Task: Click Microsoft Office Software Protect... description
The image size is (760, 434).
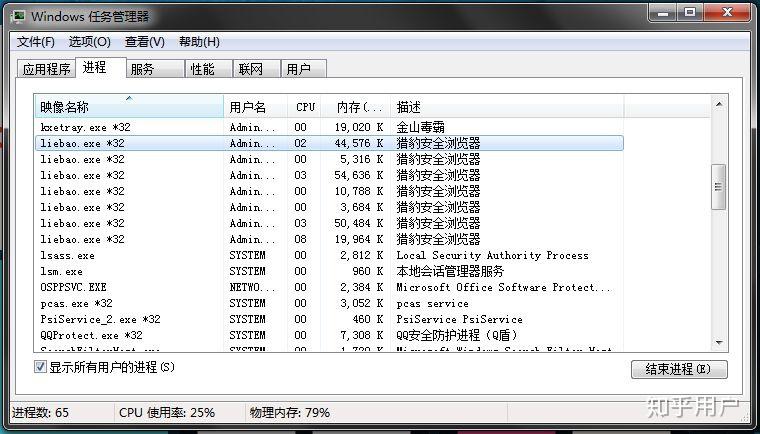Action: pos(504,288)
